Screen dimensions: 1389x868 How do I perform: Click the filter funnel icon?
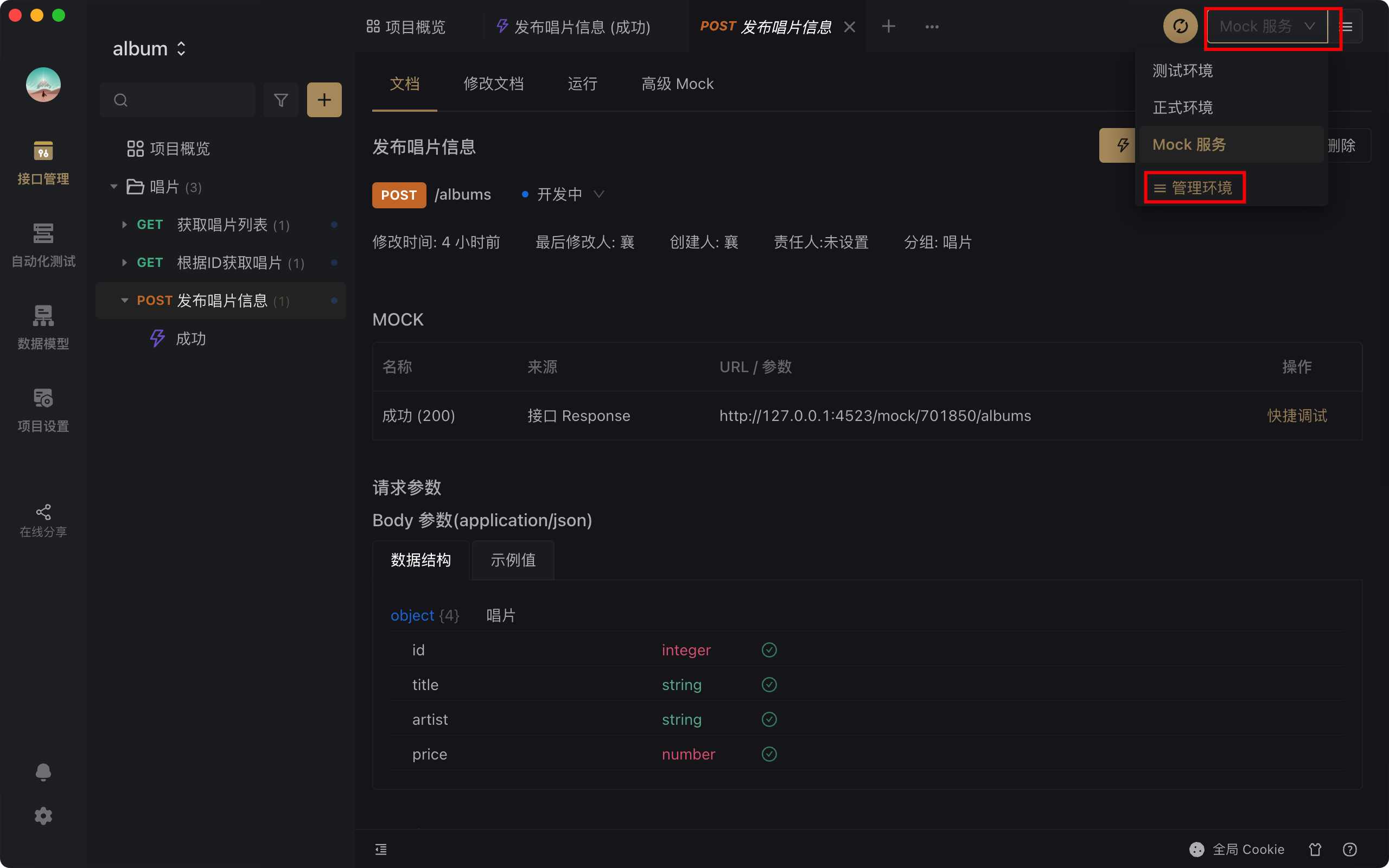(x=281, y=100)
